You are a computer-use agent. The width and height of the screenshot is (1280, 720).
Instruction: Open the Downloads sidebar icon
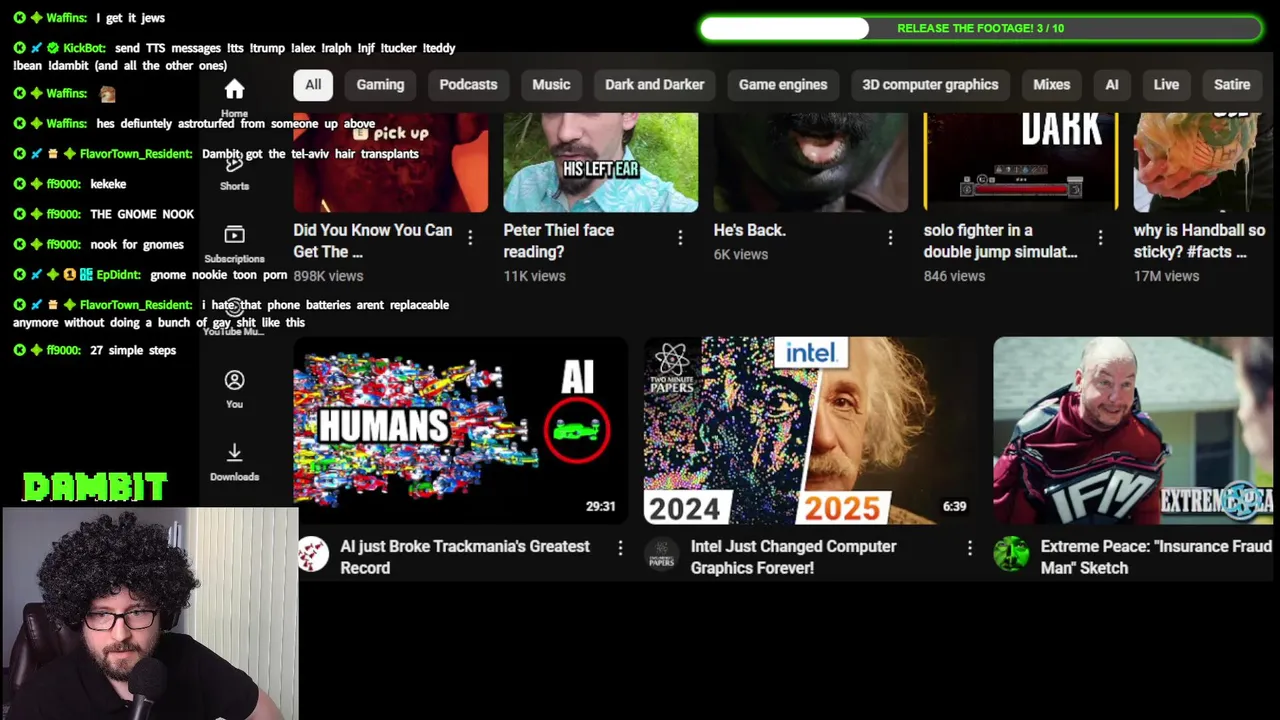coord(234,452)
